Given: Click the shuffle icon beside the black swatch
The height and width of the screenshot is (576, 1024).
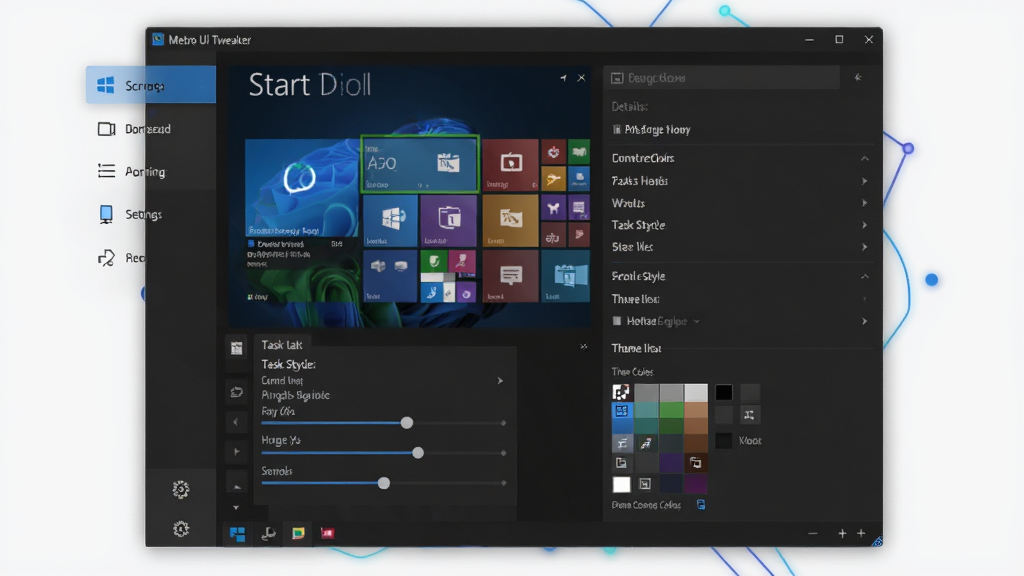Looking at the screenshot, I should [x=749, y=415].
